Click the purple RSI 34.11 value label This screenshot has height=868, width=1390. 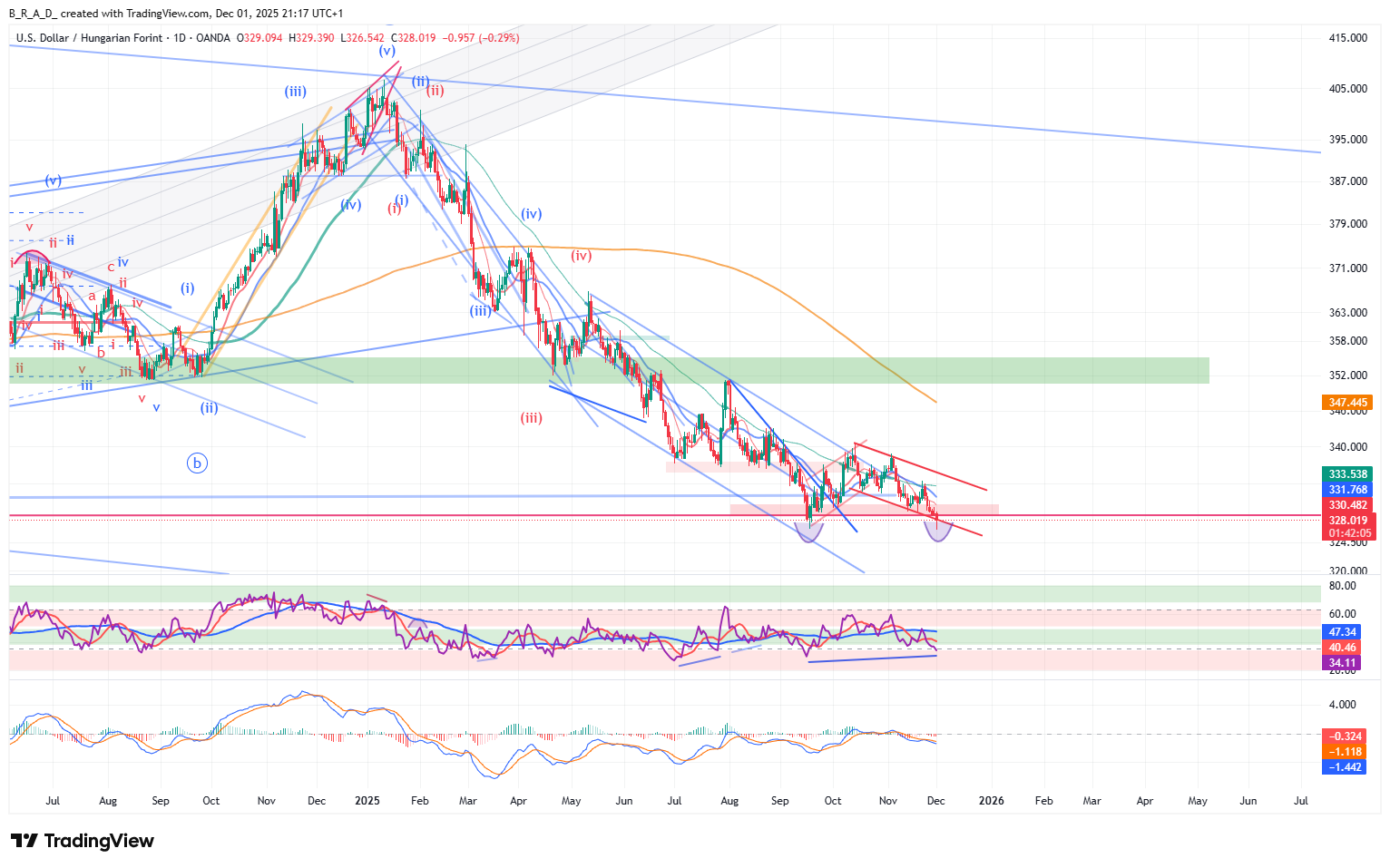[x=1342, y=663]
